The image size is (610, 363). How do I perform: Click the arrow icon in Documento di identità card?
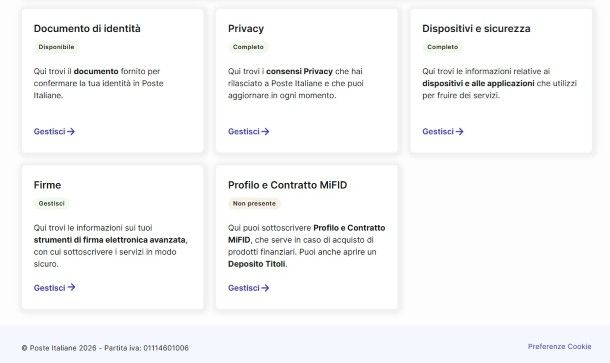71,132
